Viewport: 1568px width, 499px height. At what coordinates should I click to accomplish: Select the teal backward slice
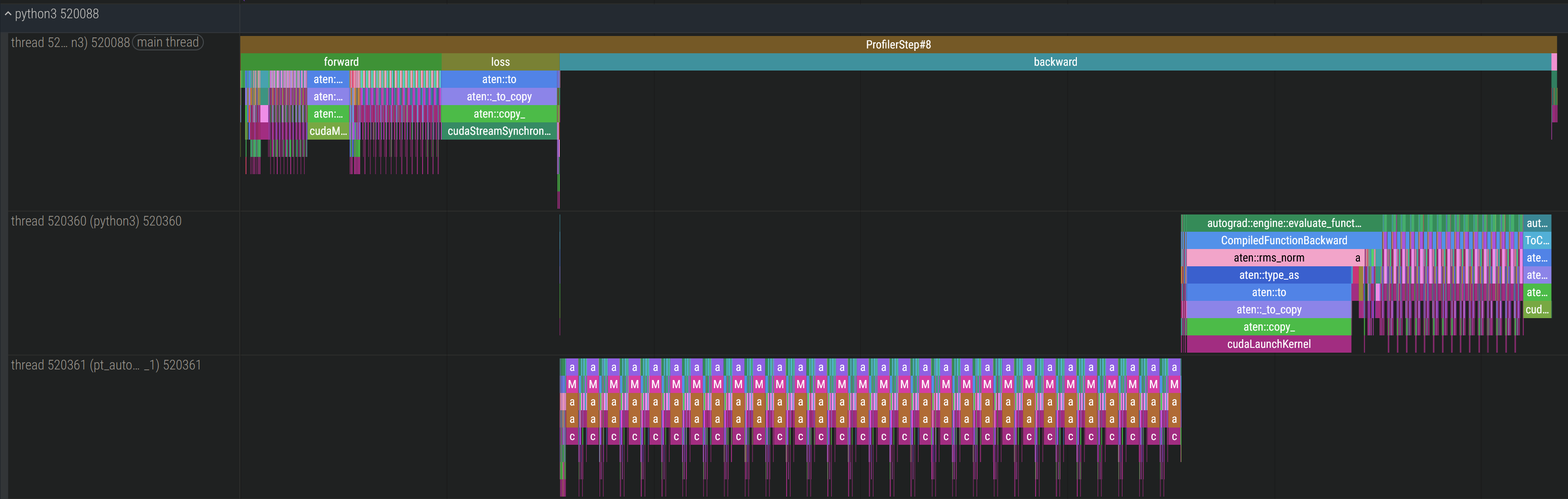(1055, 62)
